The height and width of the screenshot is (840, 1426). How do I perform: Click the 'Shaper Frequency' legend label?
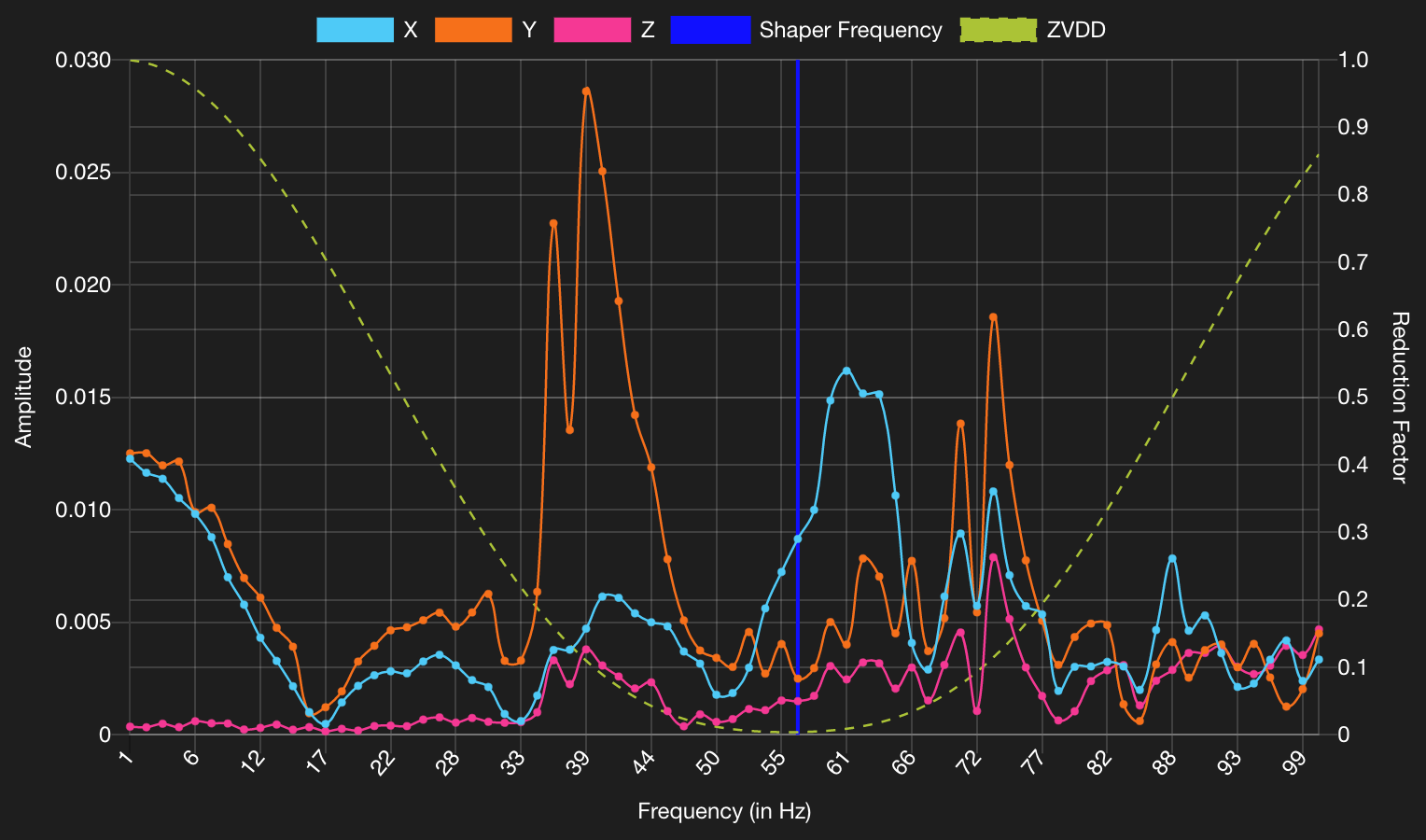coord(850,30)
